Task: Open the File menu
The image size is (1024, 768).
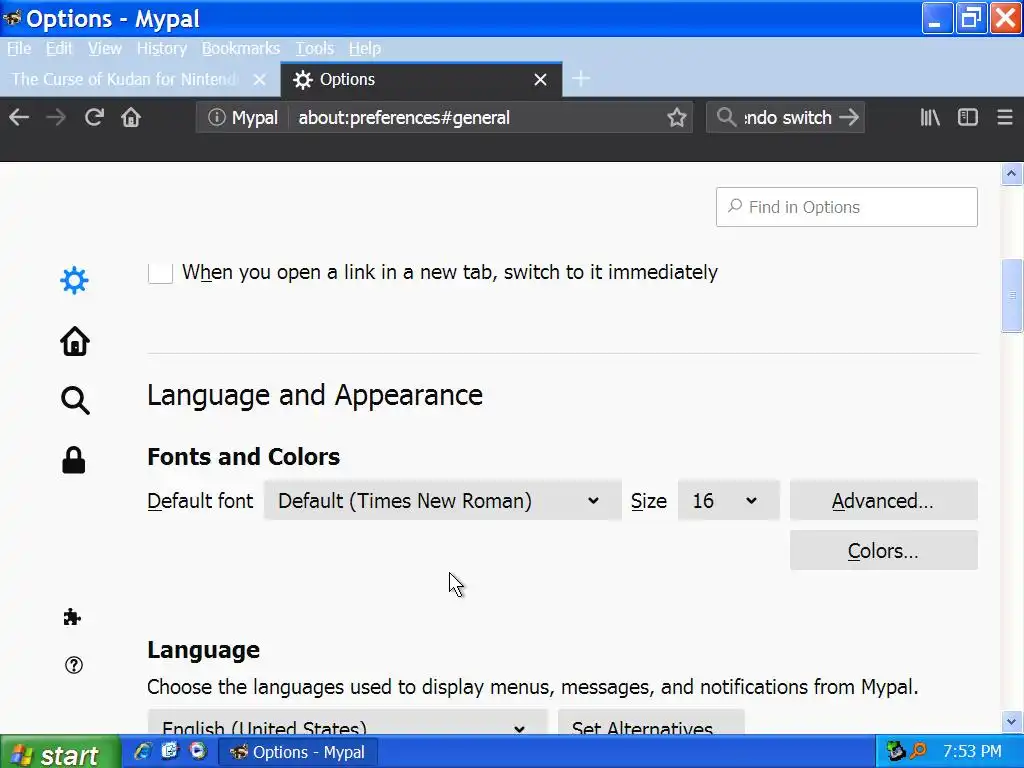Action: pos(19,48)
